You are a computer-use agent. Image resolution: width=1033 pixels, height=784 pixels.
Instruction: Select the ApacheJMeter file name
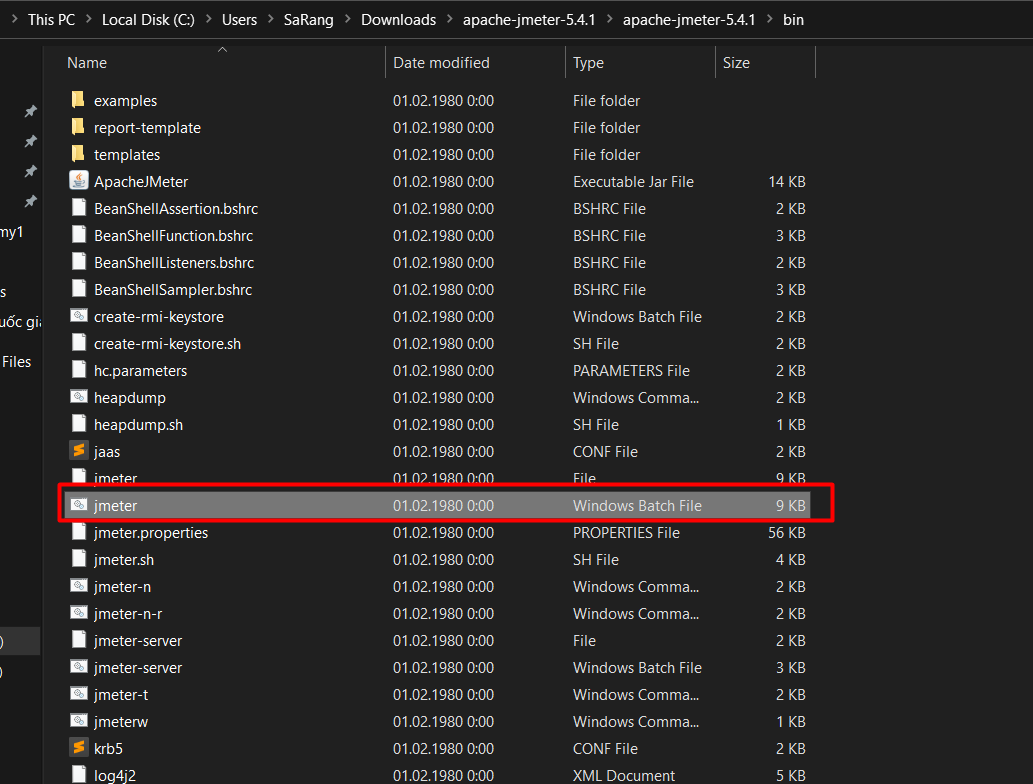tap(141, 182)
